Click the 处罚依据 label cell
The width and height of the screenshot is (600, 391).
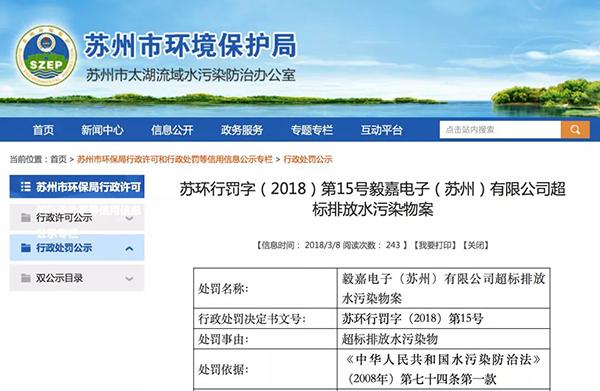click(x=265, y=369)
